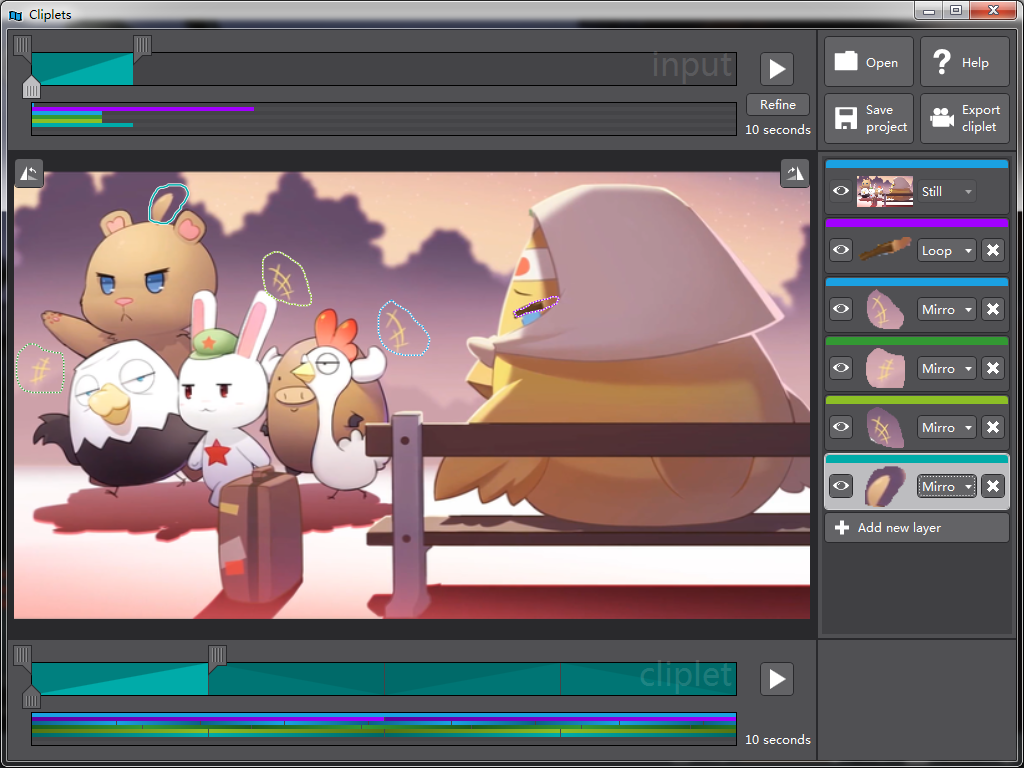
Task: Select the lime green Mirror layer thumbnail
Action: point(884,427)
